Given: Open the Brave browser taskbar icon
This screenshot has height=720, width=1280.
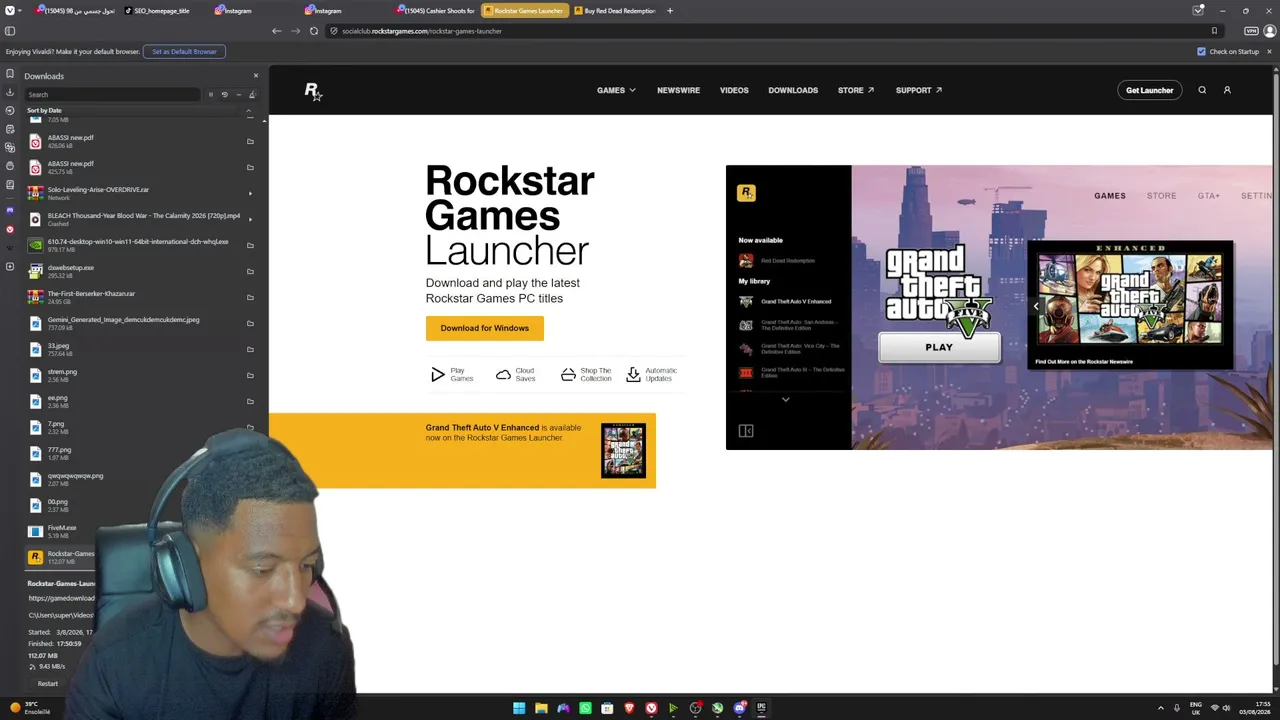Looking at the screenshot, I should pyautogui.click(x=629, y=708).
